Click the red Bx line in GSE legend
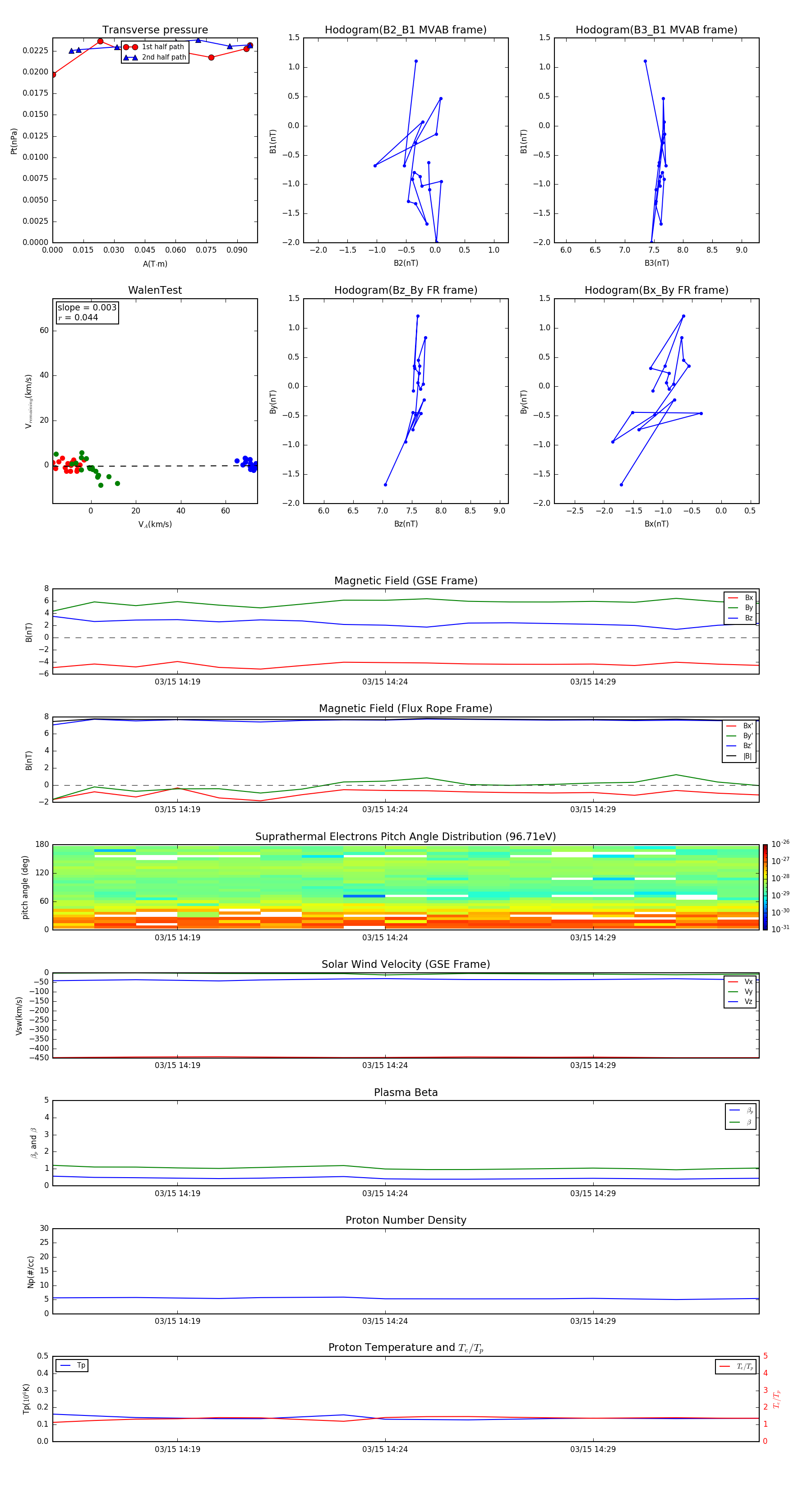The image size is (812, 1489). click(x=733, y=598)
